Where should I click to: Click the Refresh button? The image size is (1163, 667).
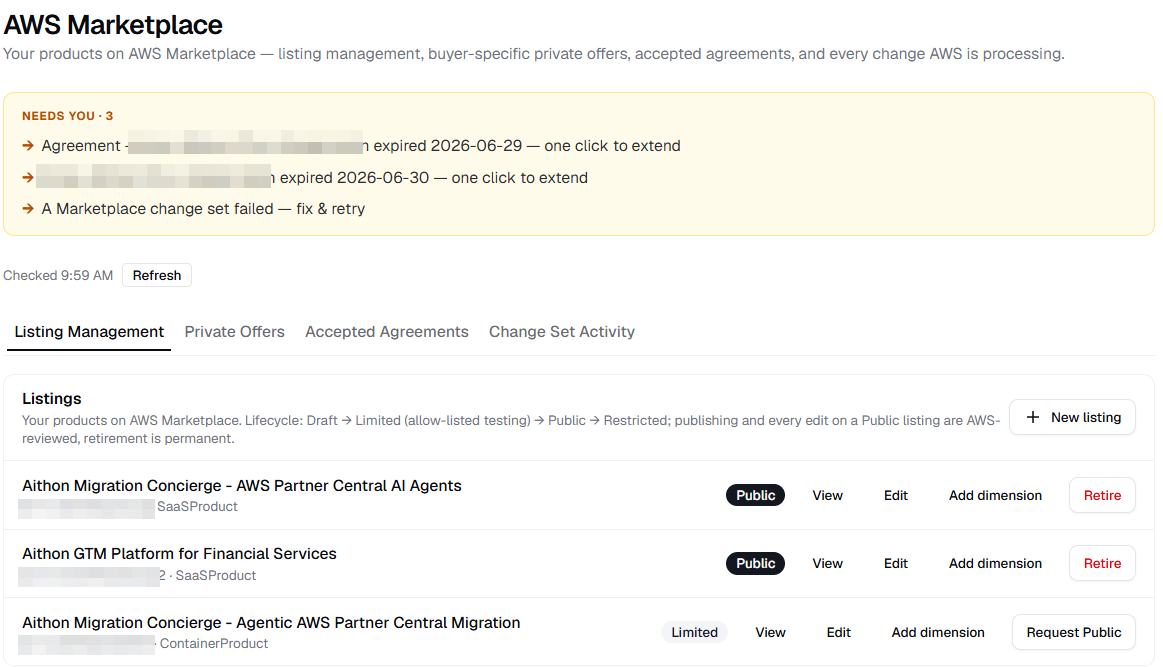tap(157, 275)
